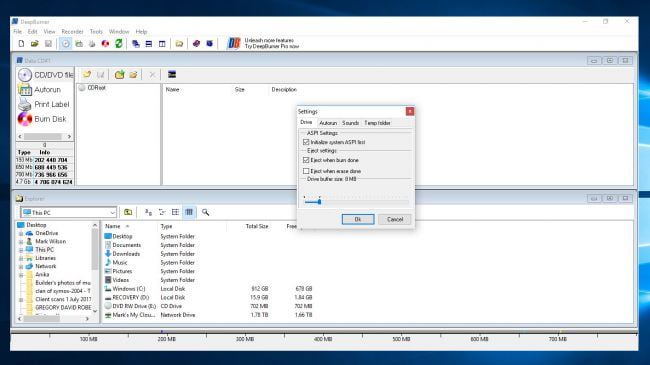650x365 pixels.
Task: Sort Explorer list by Total Size column
Action: point(249,226)
